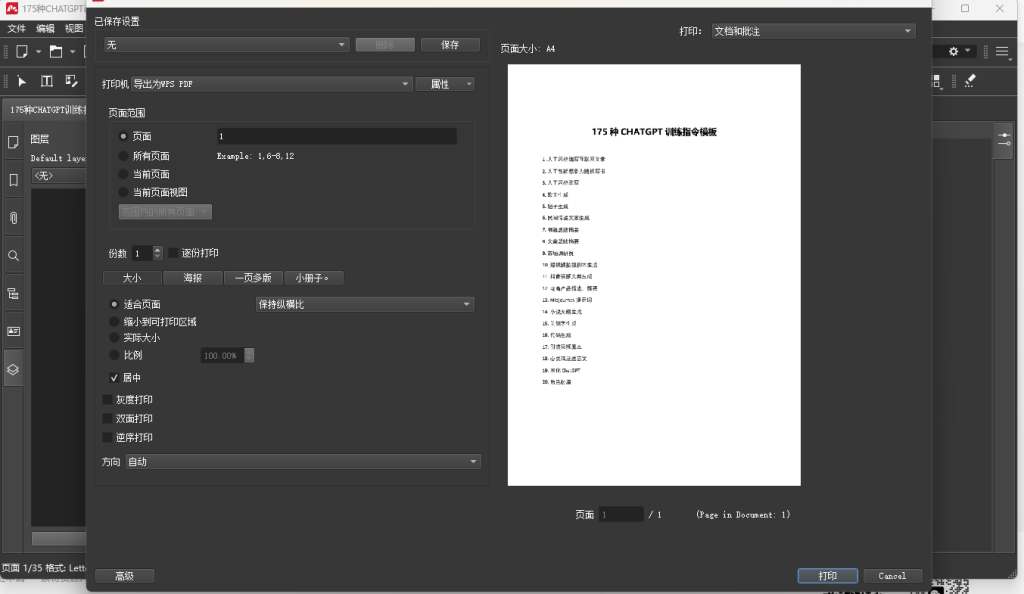This screenshot has height=594, width=1024.
Task: Open the Search magnifier panel in sidebar
Action: pyautogui.click(x=14, y=256)
